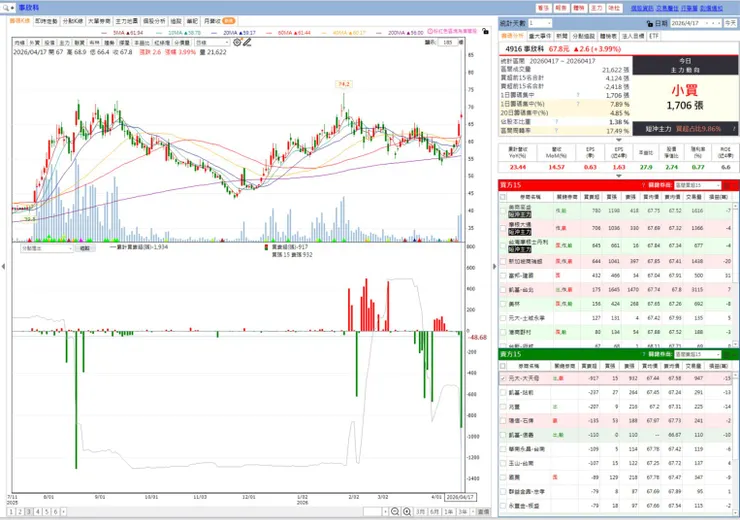Click help icon in 賣方15 header
This screenshot has width=740, height=520.
click(x=643, y=354)
